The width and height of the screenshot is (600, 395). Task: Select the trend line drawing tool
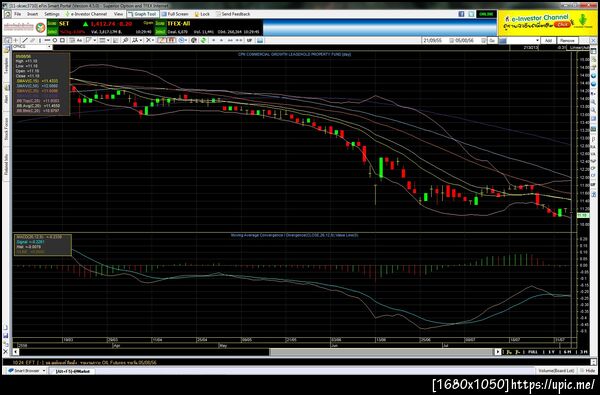tap(24, 40)
